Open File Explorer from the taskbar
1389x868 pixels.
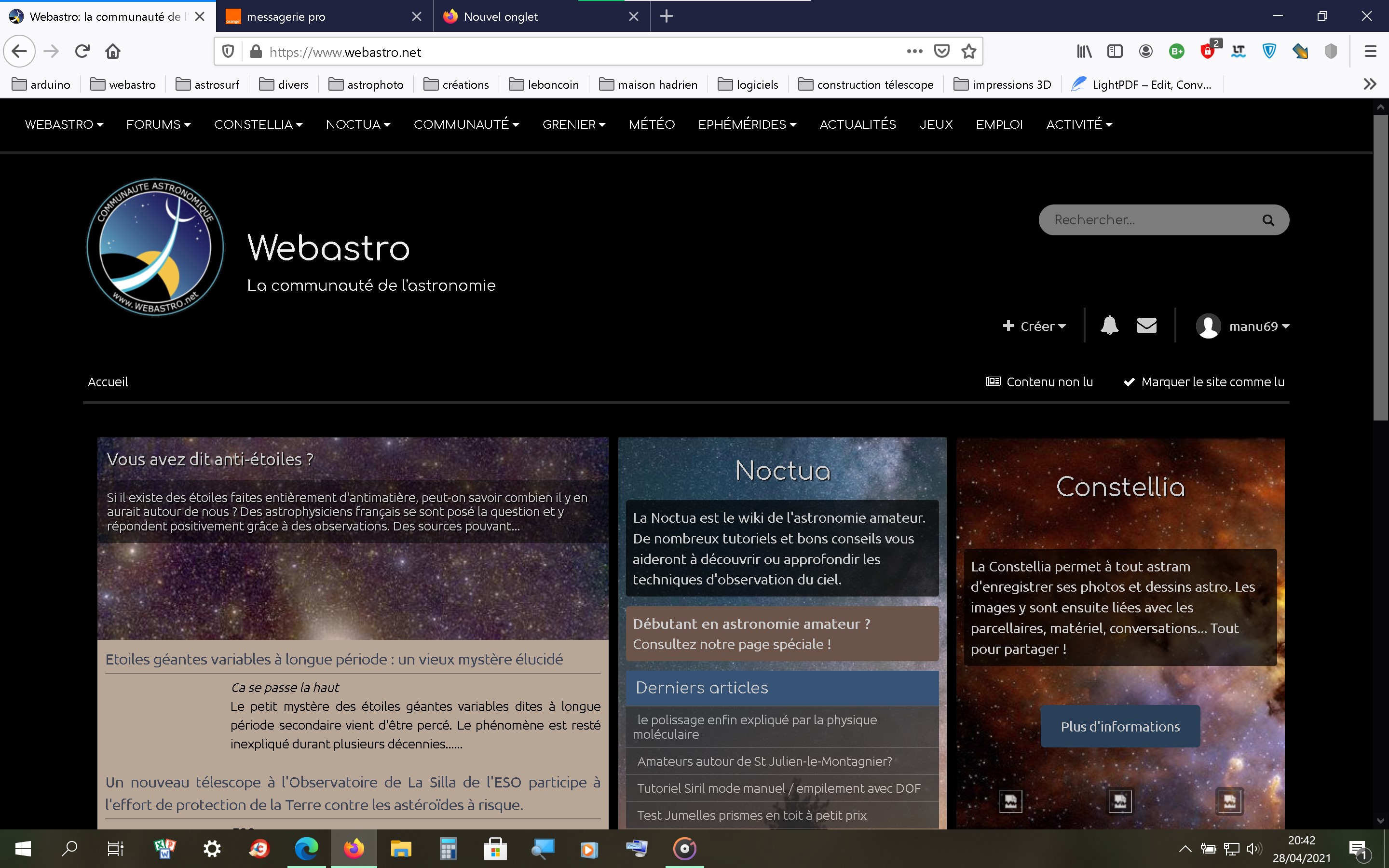[x=401, y=849]
